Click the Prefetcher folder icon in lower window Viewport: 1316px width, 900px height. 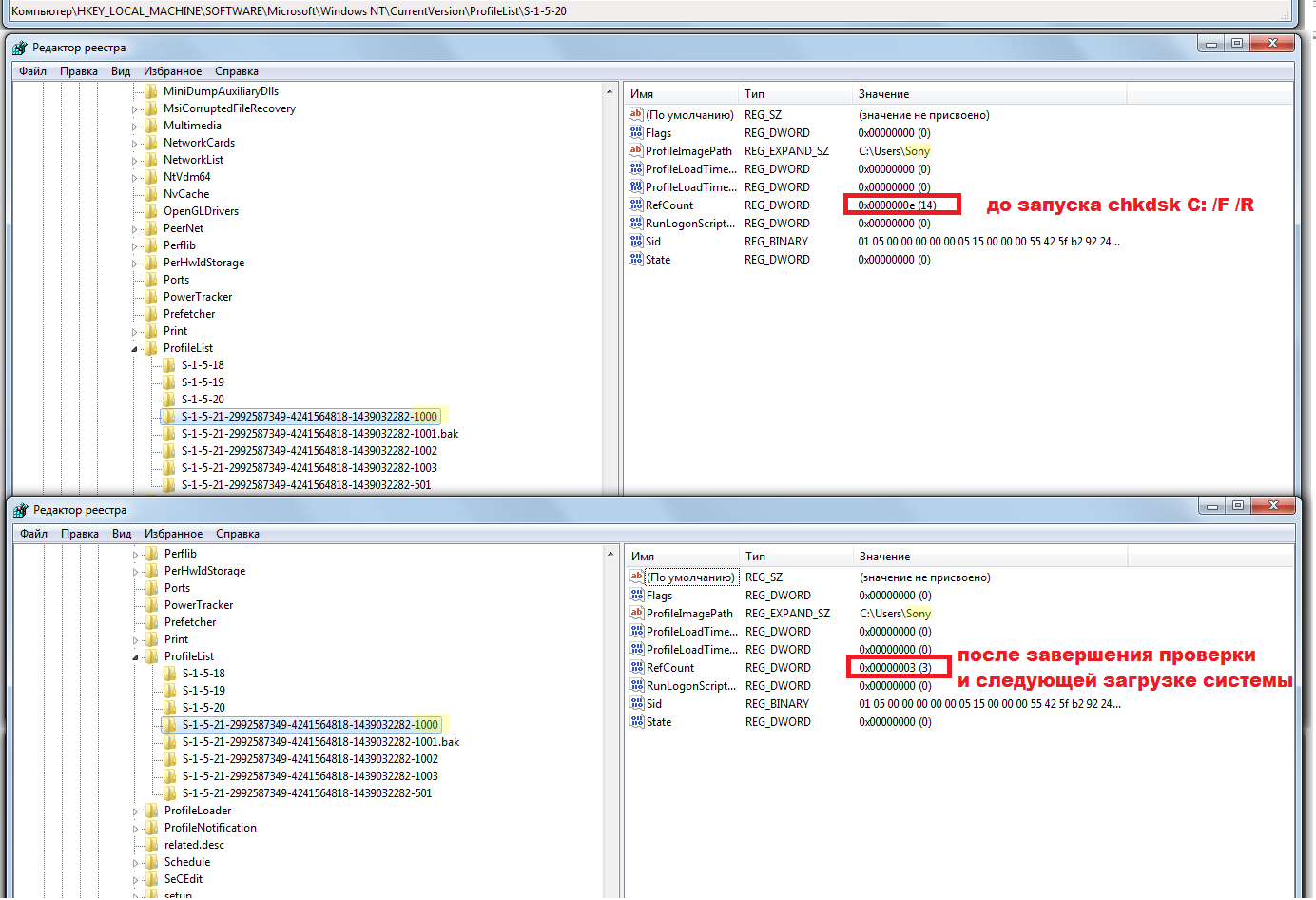pyautogui.click(x=152, y=622)
